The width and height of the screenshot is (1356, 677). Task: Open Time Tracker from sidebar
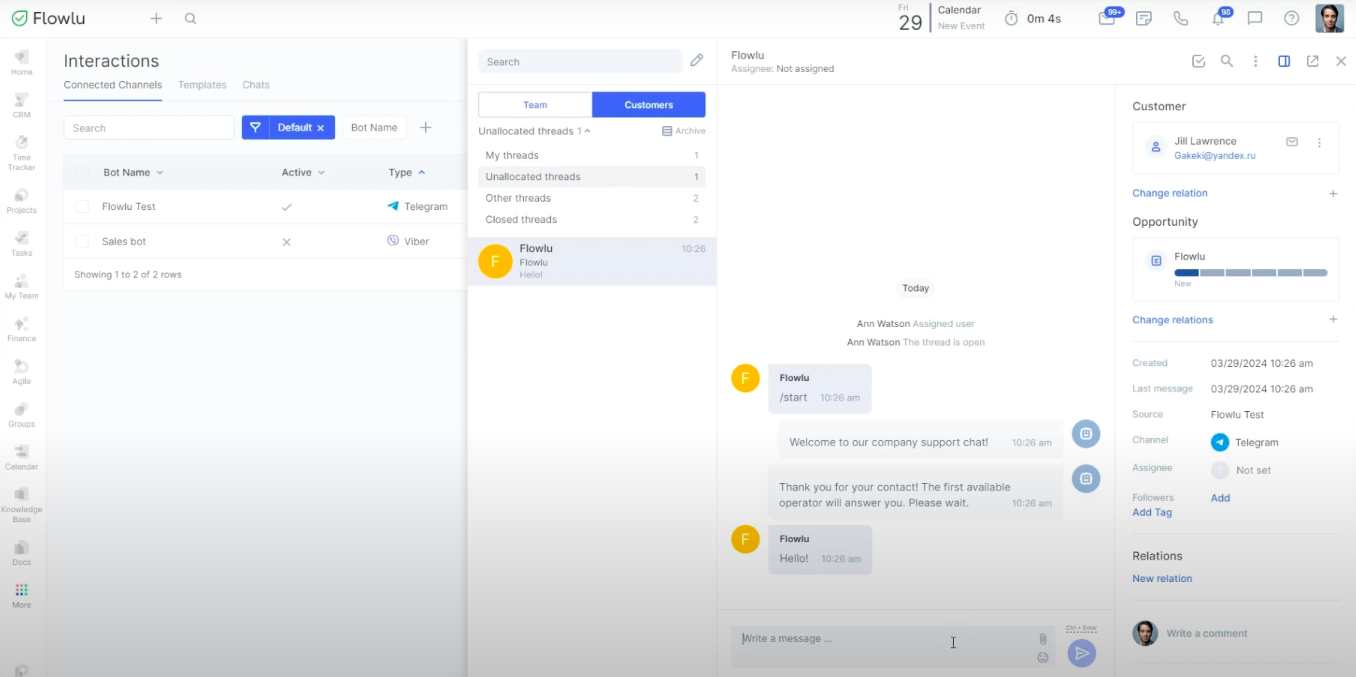[22, 153]
